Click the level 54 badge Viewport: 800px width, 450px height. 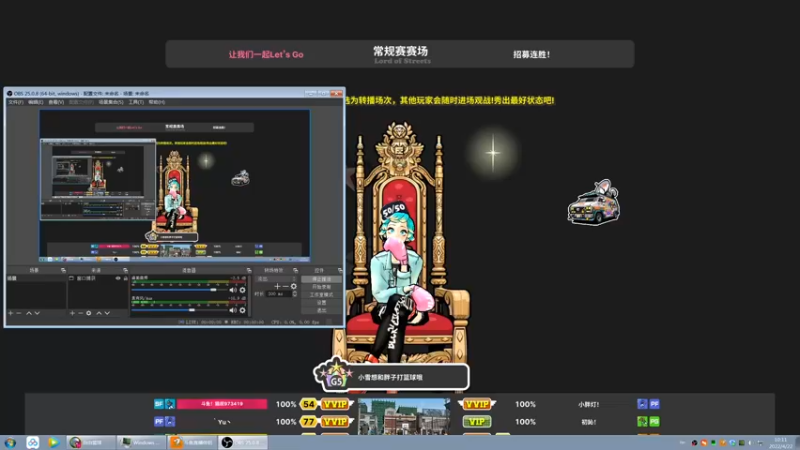pos(309,404)
